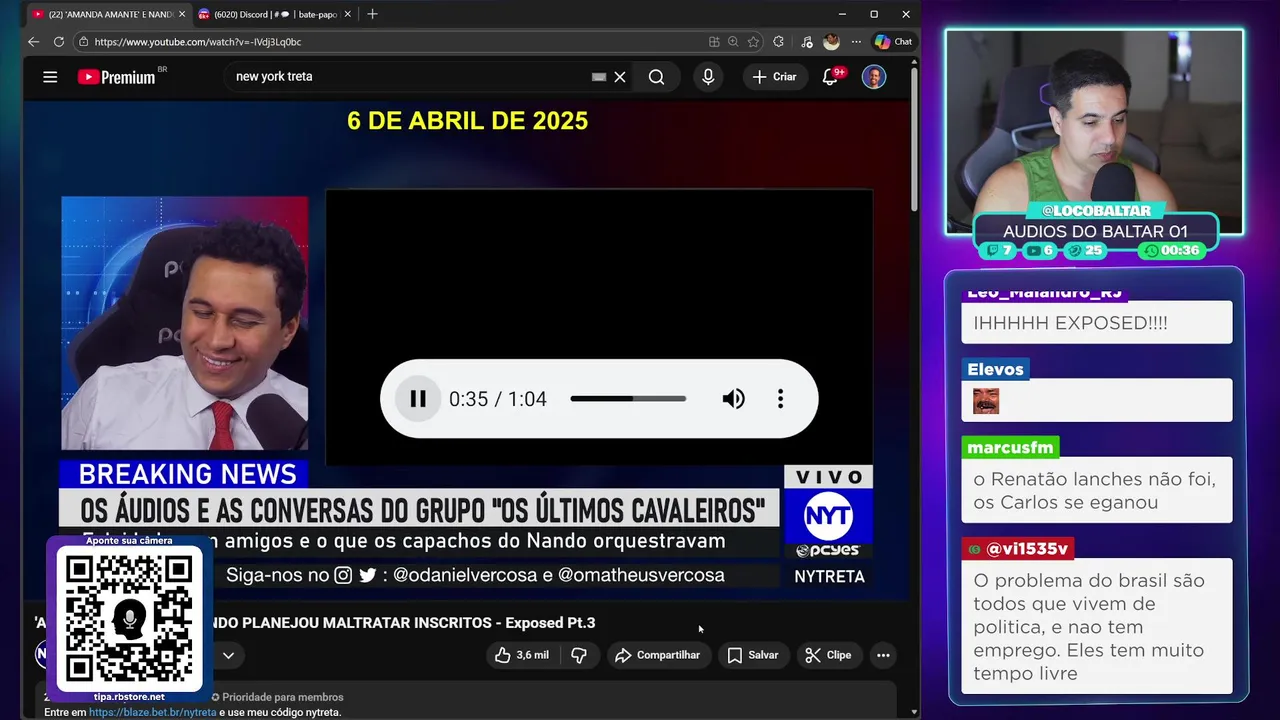Create a clip with Clipe button

pos(828,655)
